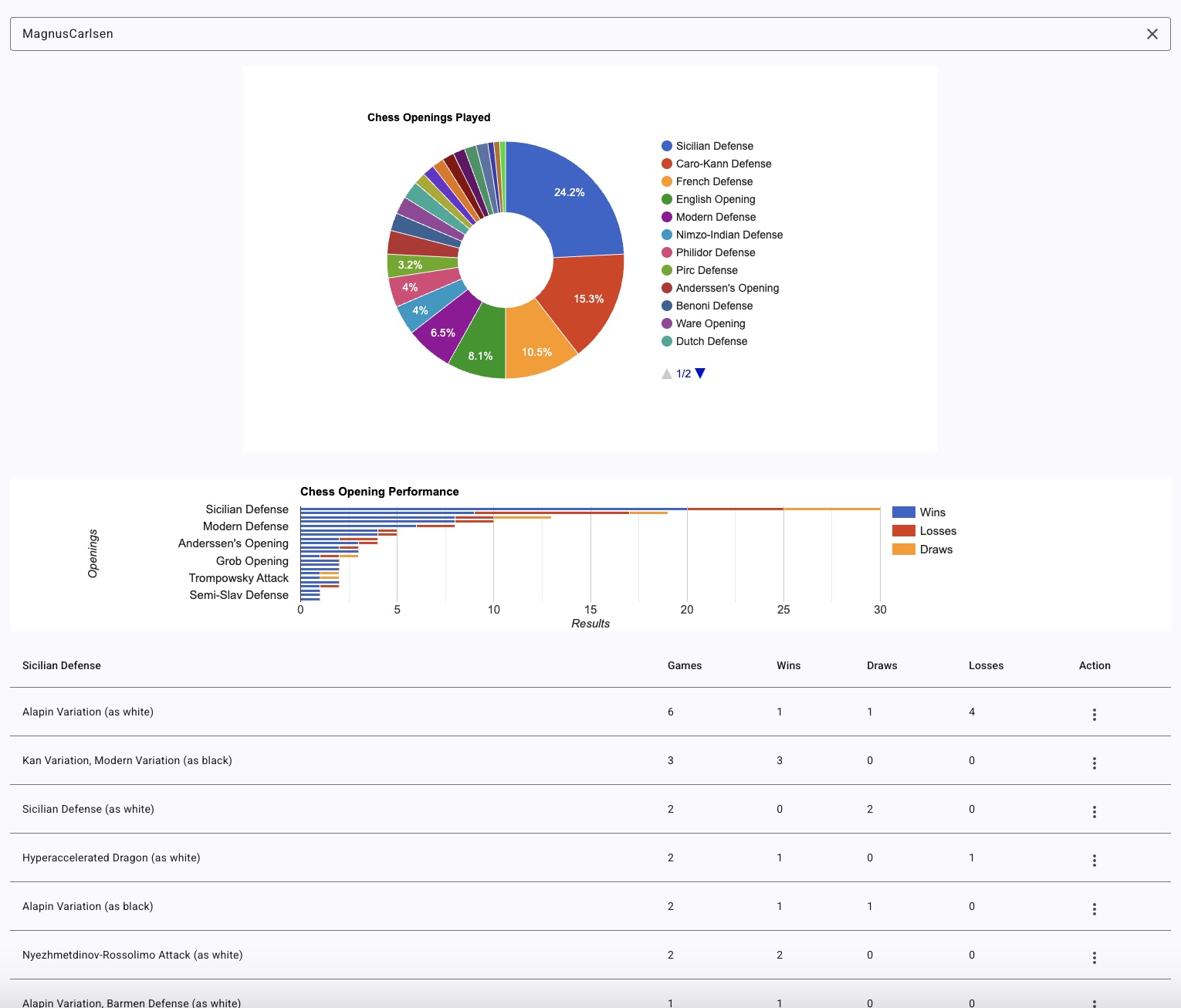Screen dimensions: 1181x1008
Task: Open actions menu for Alapin Variation (as white)
Action: [1094, 715]
